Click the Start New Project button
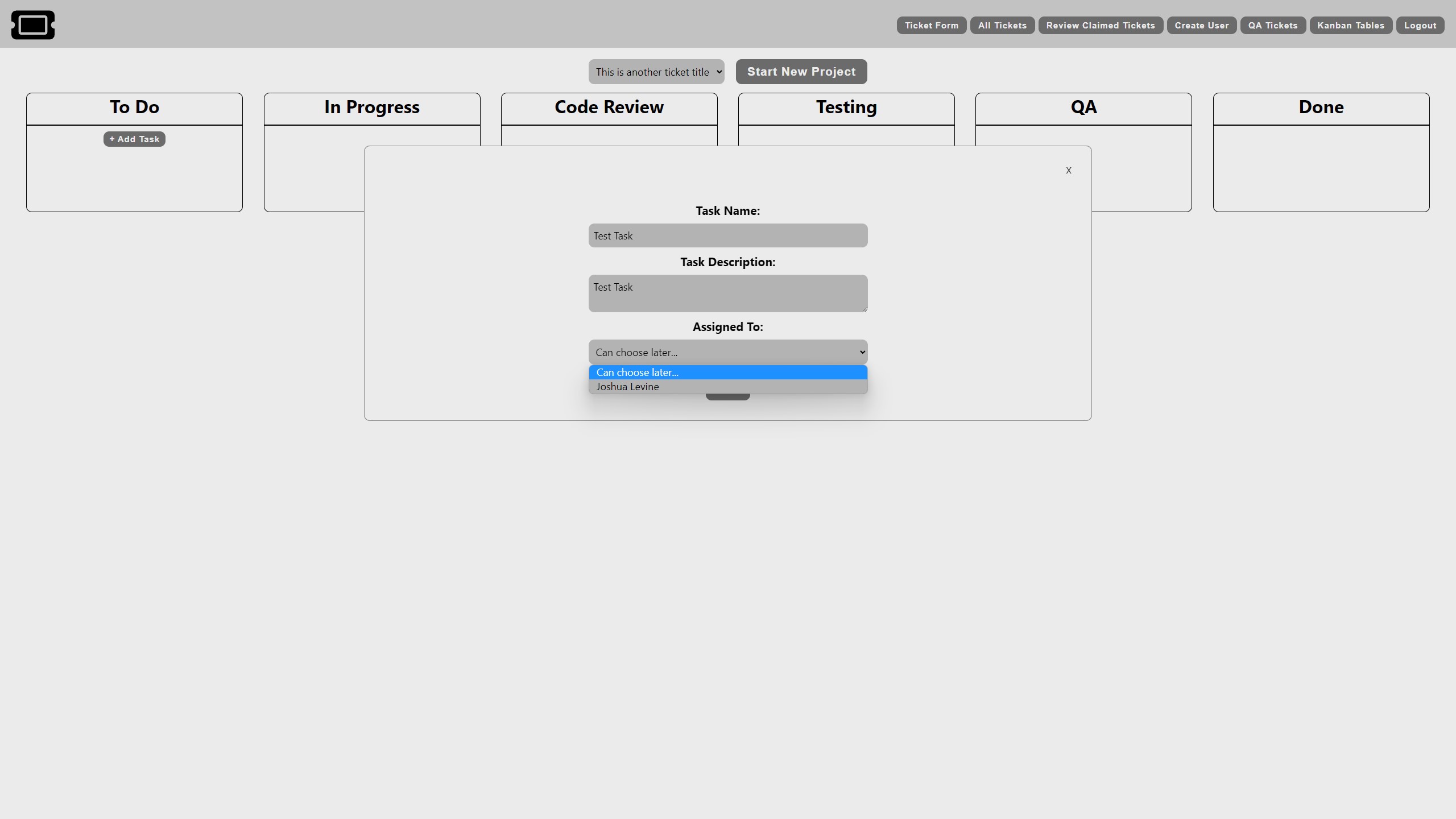 click(x=801, y=71)
